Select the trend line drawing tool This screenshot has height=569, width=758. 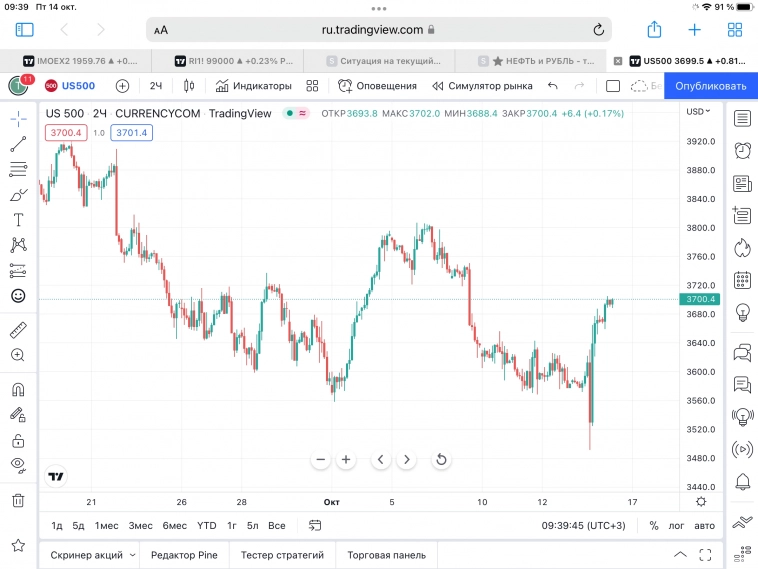(x=18, y=145)
